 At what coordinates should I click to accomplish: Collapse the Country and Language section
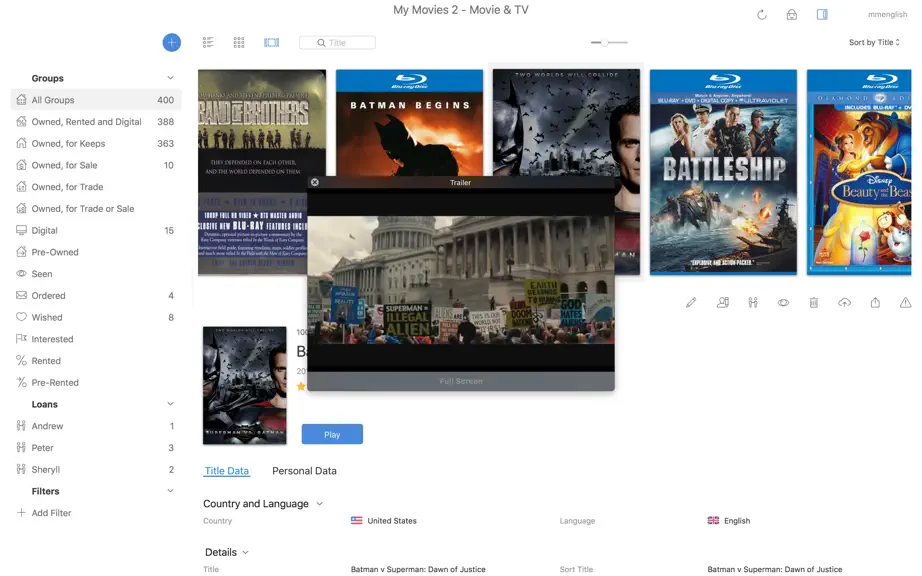[x=319, y=504]
